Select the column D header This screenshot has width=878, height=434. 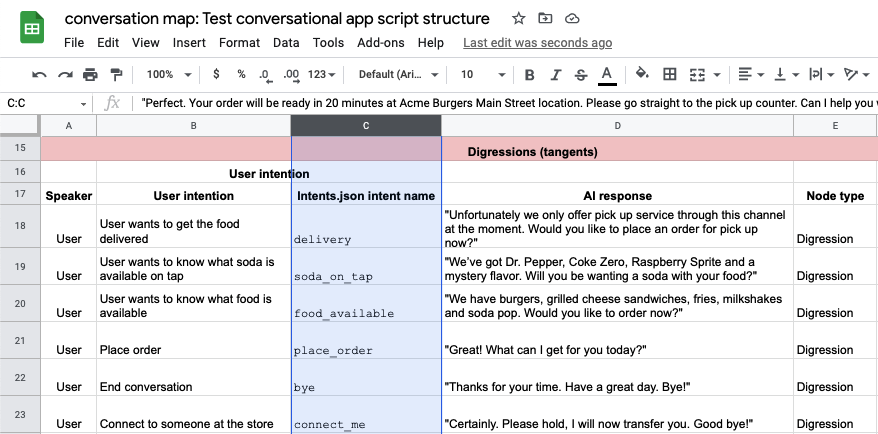pyautogui.click(x=617, y=125)
